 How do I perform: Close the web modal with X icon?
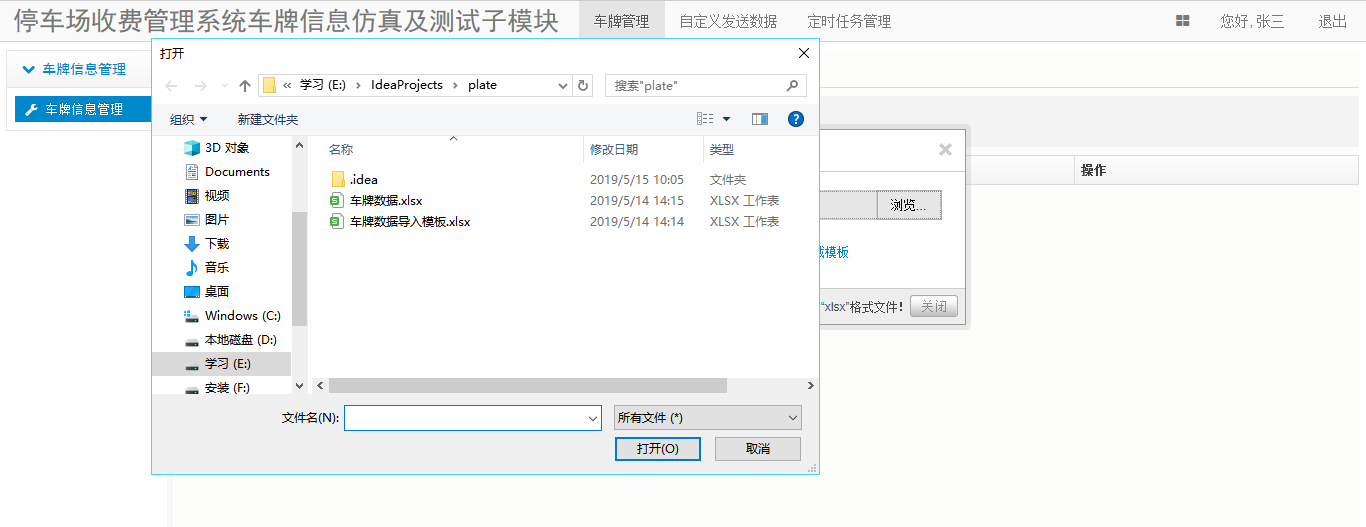(945, 150)
